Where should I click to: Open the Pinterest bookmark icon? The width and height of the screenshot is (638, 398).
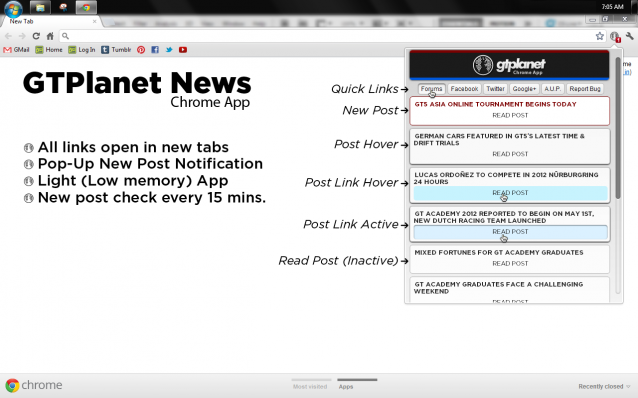tap(141, 50)
